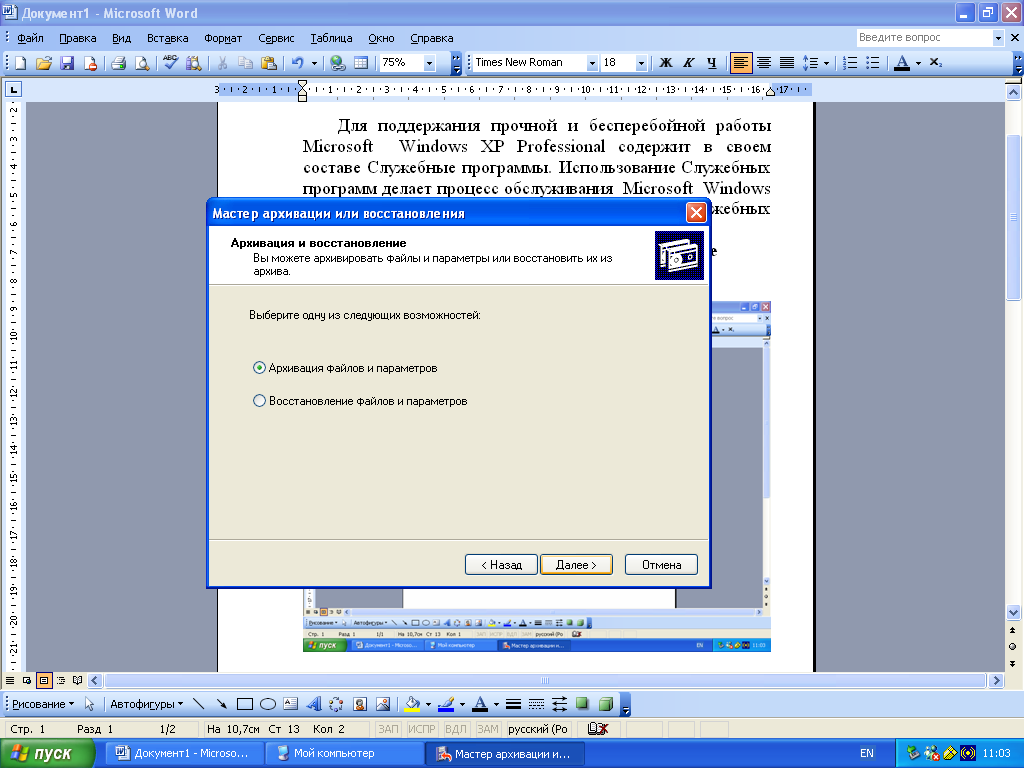Viewport: 1024px width, 768px height.
Task: Open the Таблица menu
Action: point(331,38)
